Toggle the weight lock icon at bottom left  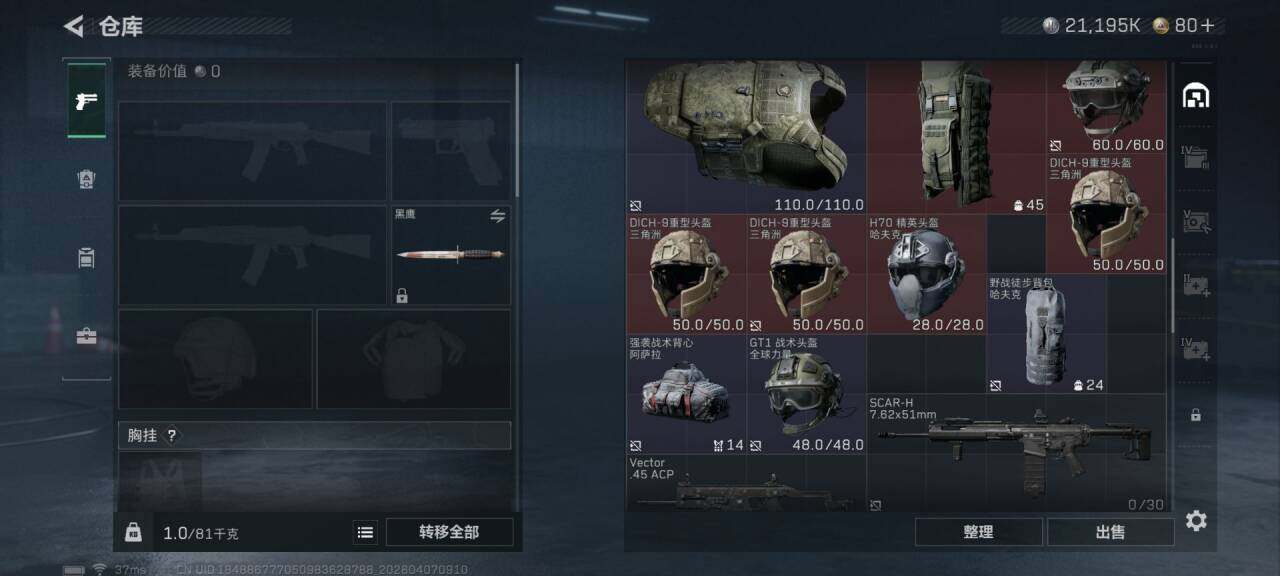tap(133, 532)
